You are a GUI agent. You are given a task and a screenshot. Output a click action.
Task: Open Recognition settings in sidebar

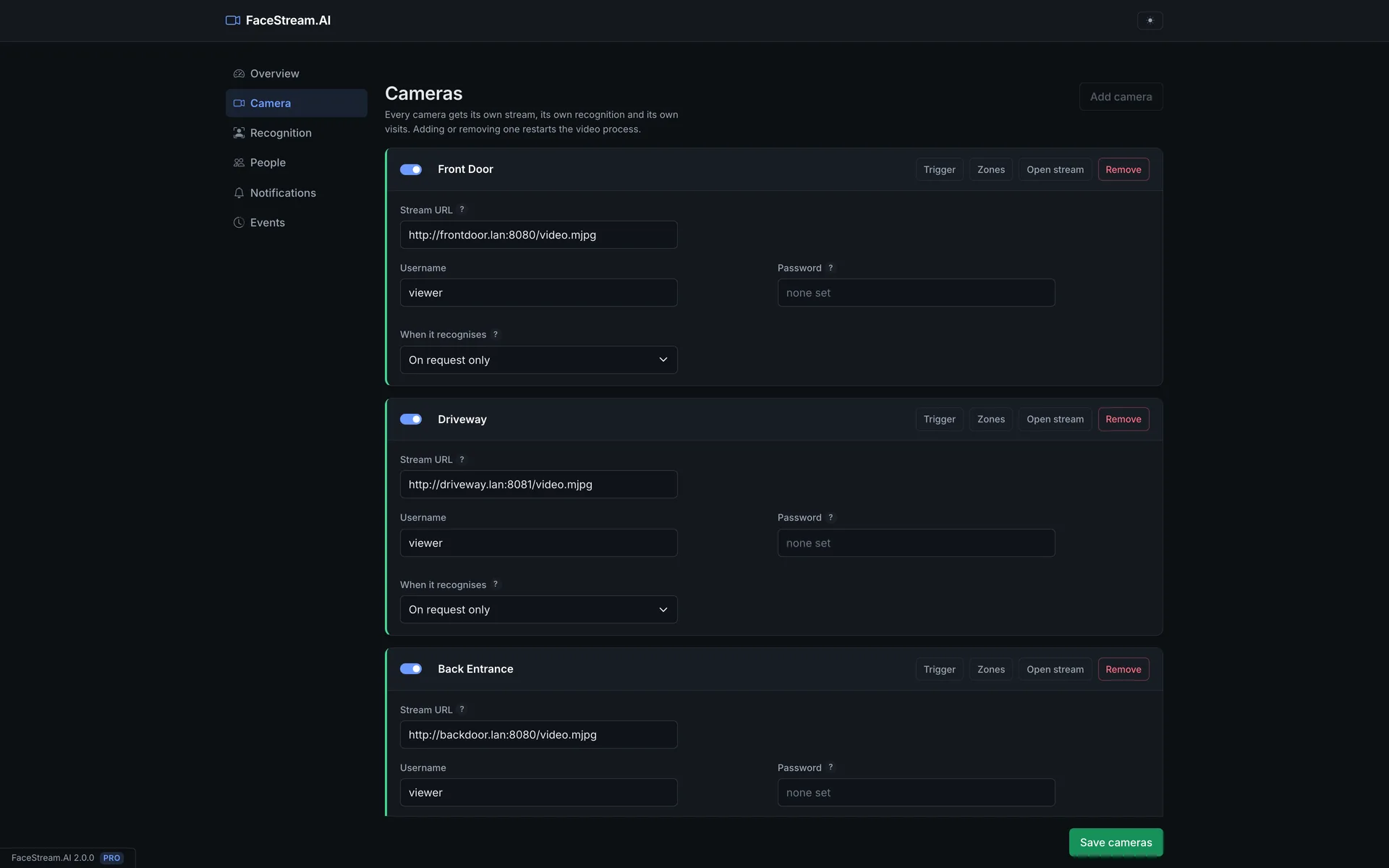(297, 133)
